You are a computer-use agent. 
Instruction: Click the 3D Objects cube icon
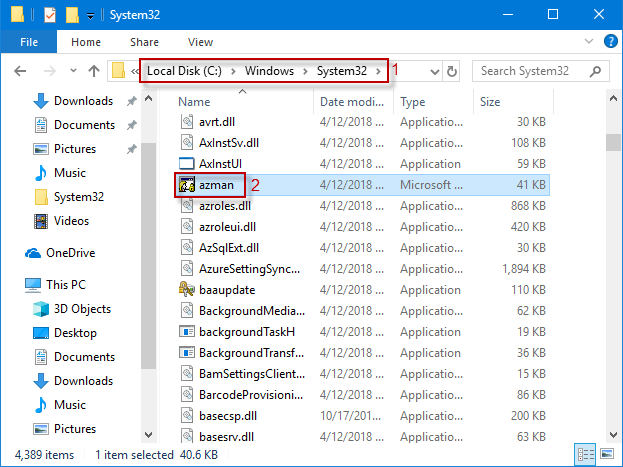[x=41, y=309]
